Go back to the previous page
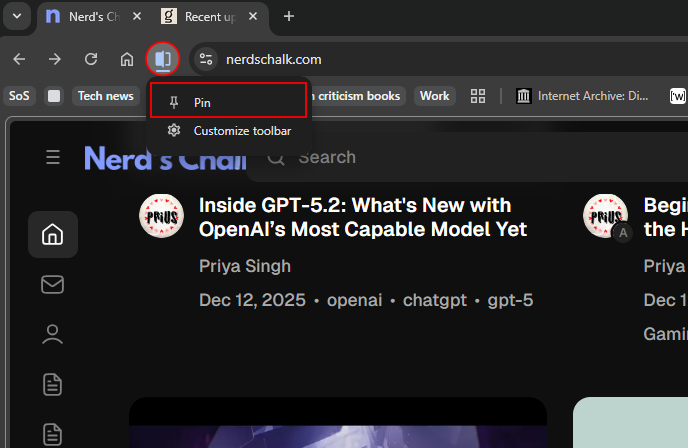 coord(19,59)
